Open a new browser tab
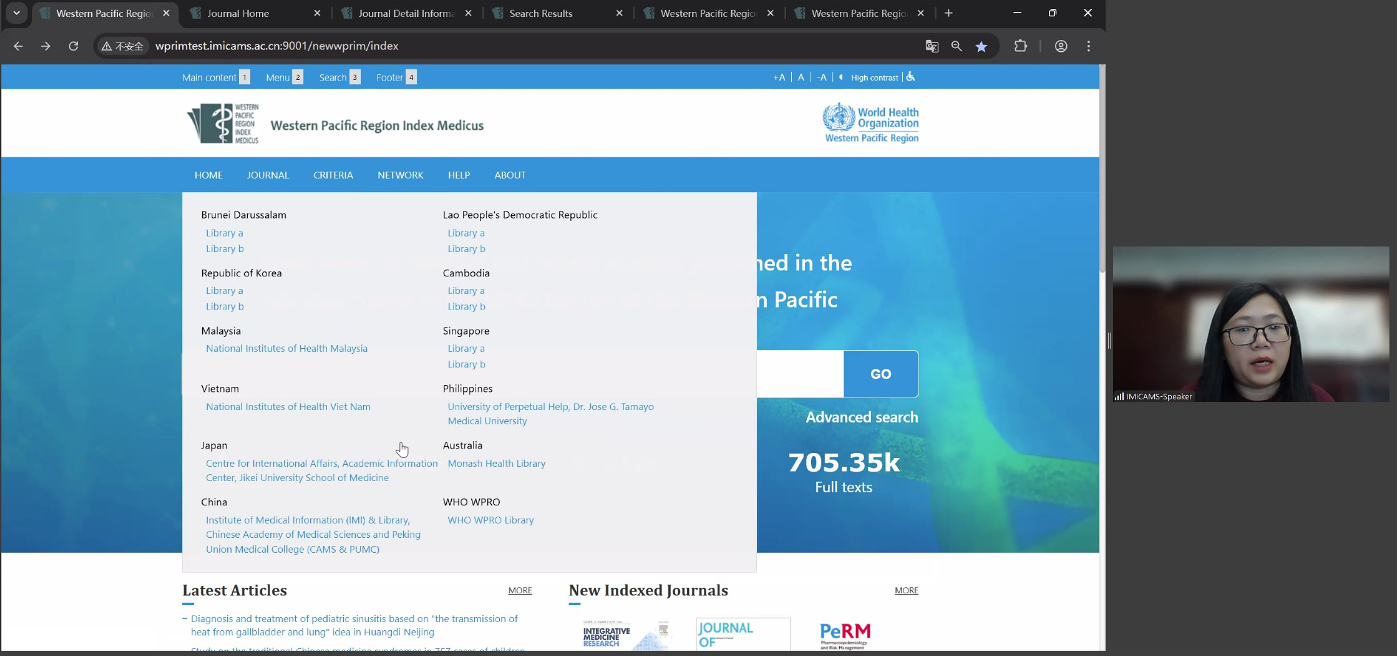 (949, 13)
